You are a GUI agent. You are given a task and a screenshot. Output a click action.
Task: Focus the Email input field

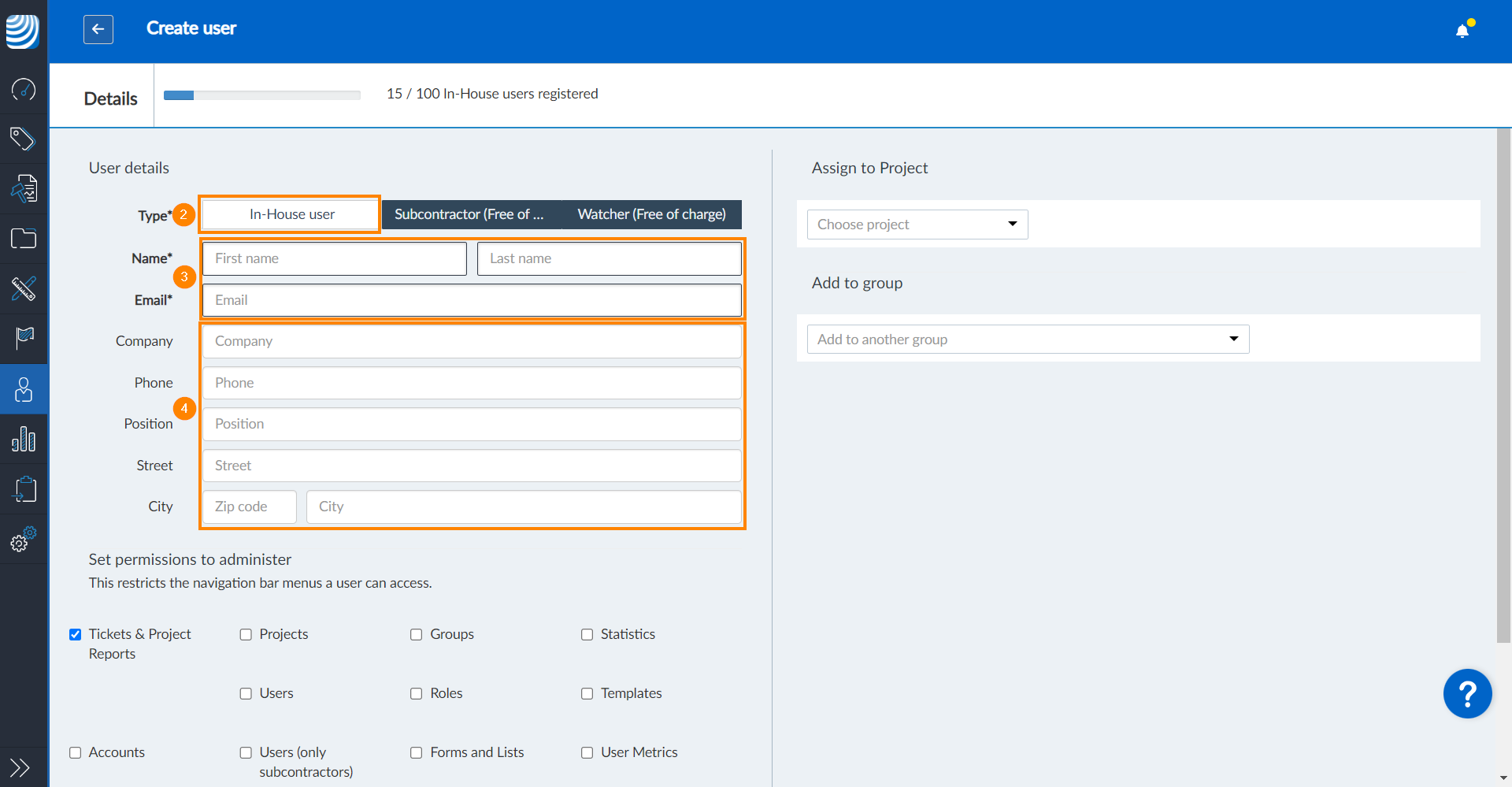[x=471, y=300]
